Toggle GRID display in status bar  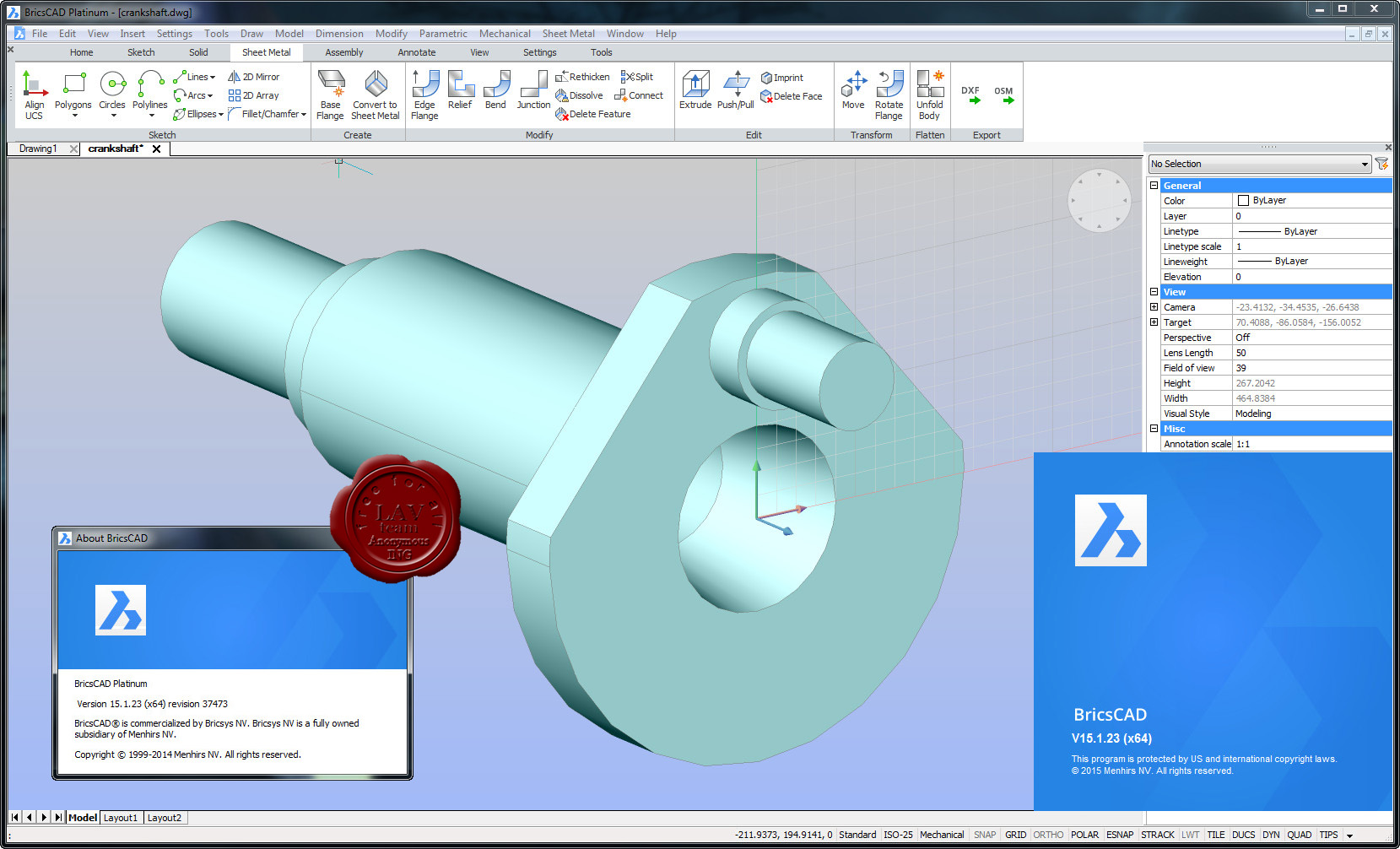click(x=1015, y=835)
